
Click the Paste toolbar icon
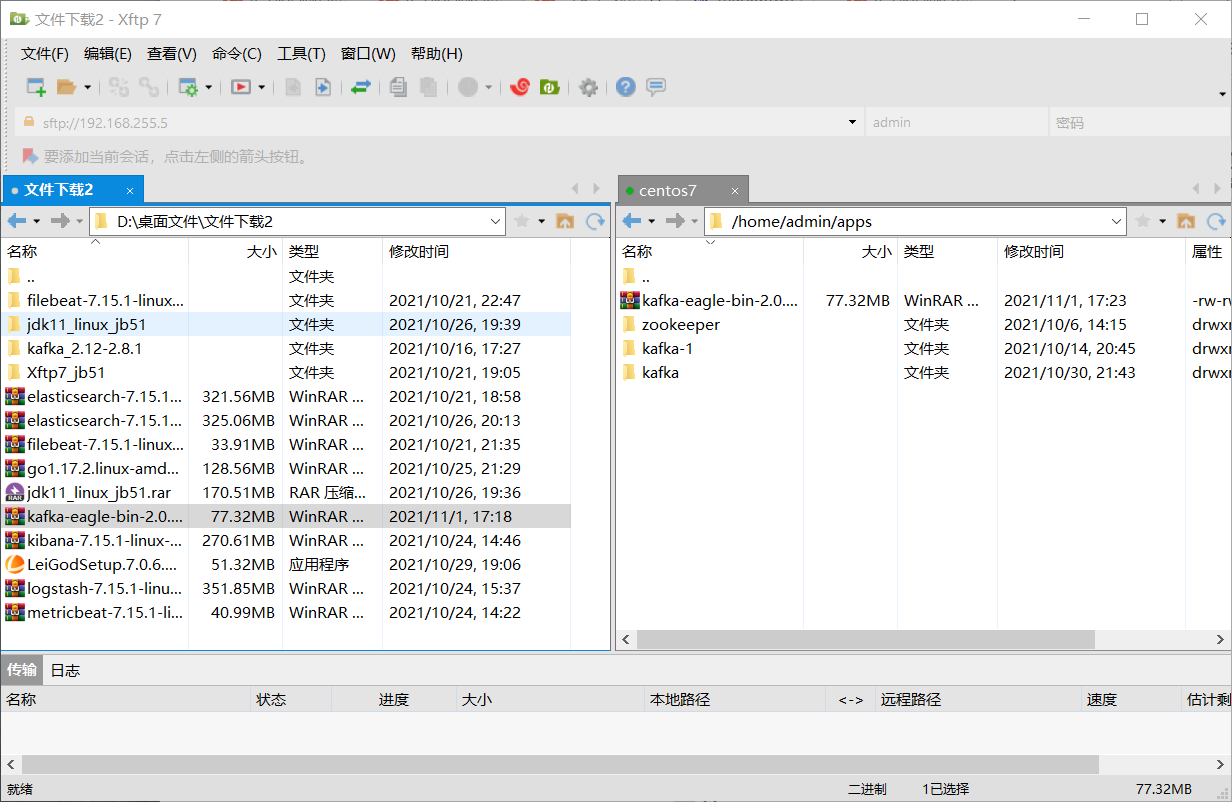428,87
